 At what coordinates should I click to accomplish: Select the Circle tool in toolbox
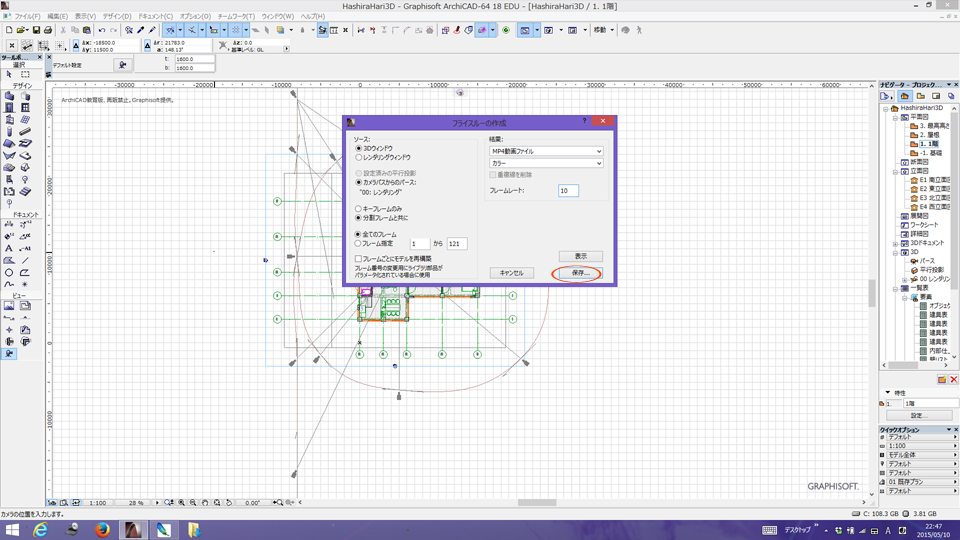[x=9, y=272]
